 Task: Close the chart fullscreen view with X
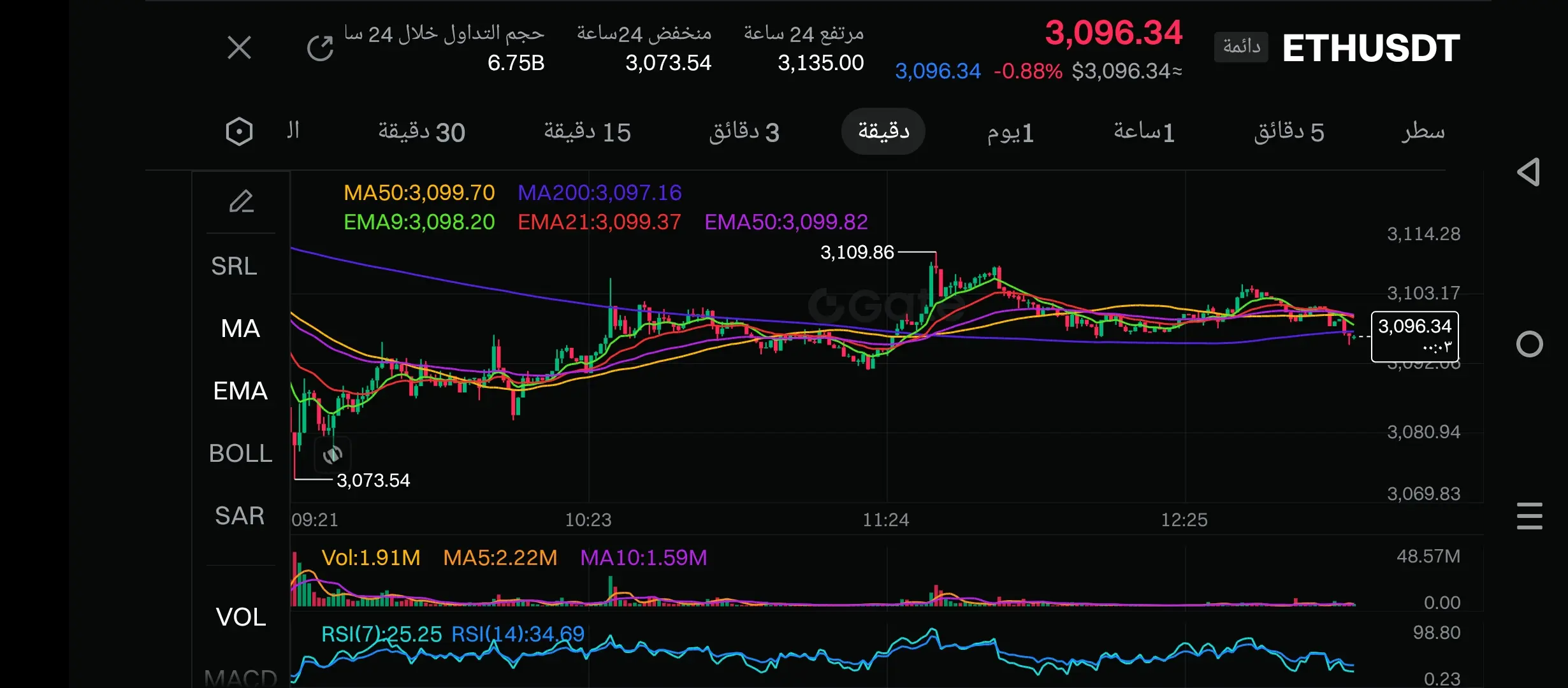tap(239, 48)
